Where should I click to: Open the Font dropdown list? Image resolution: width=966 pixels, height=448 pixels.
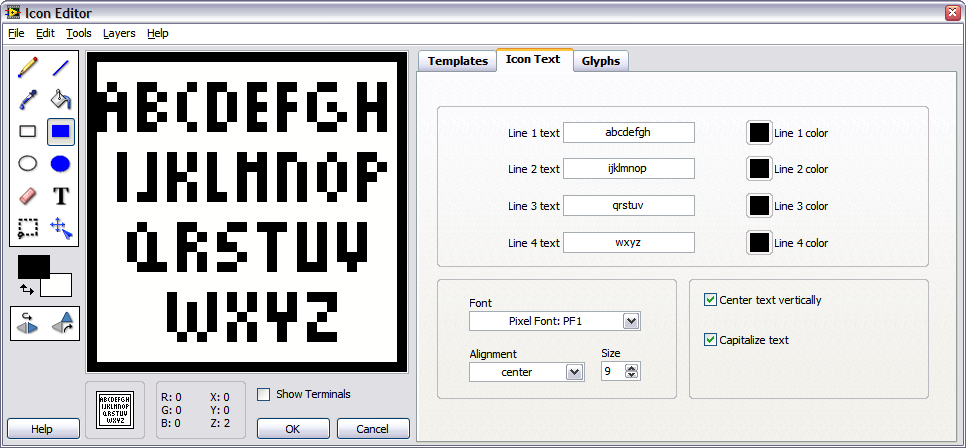630,321
